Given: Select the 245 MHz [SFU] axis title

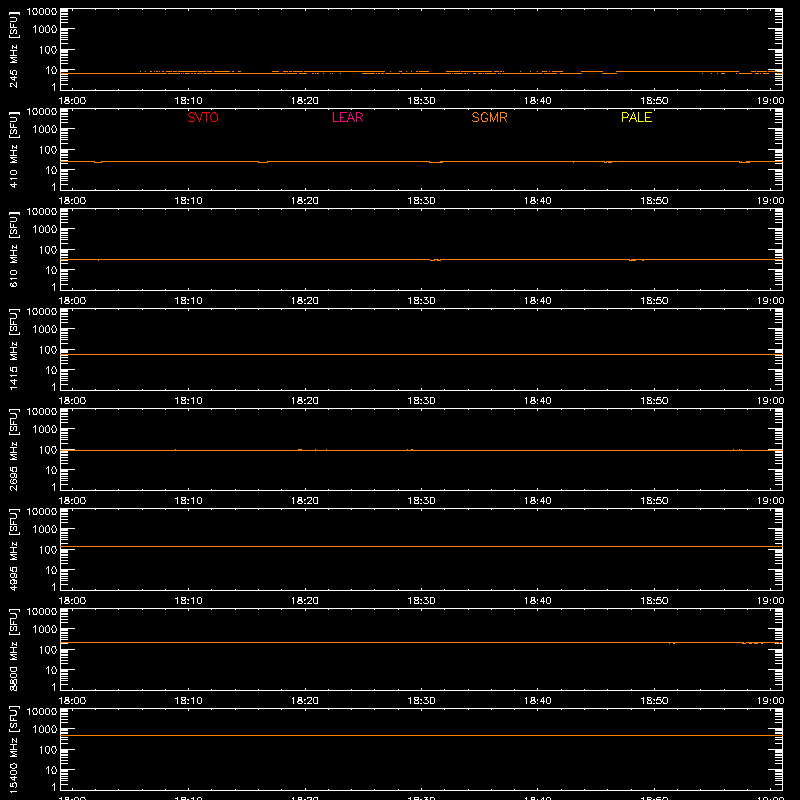Looking at the screenshot, I should click(x=13, y=50).
